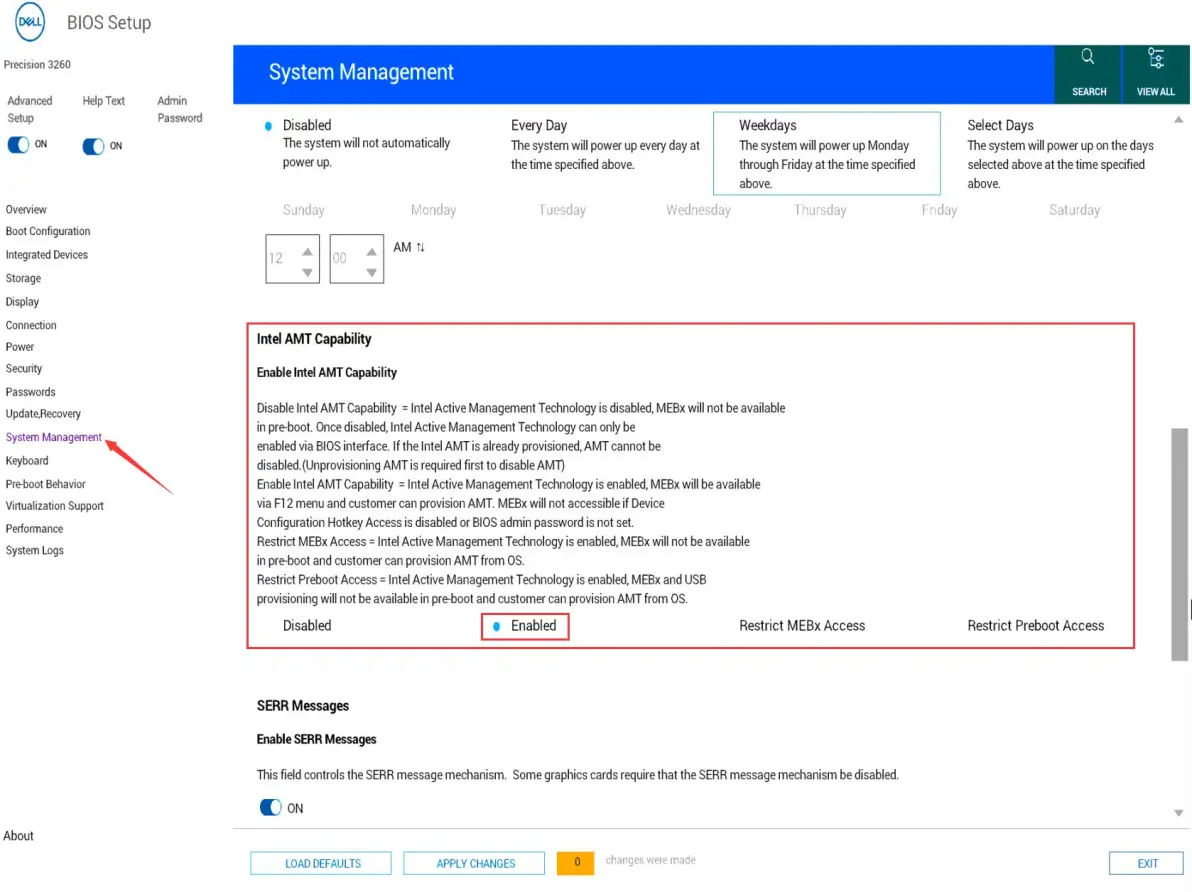Click the Dell logo
Image resolution: width=1192 pixels, height=892 pixels.
click(30, 22)
